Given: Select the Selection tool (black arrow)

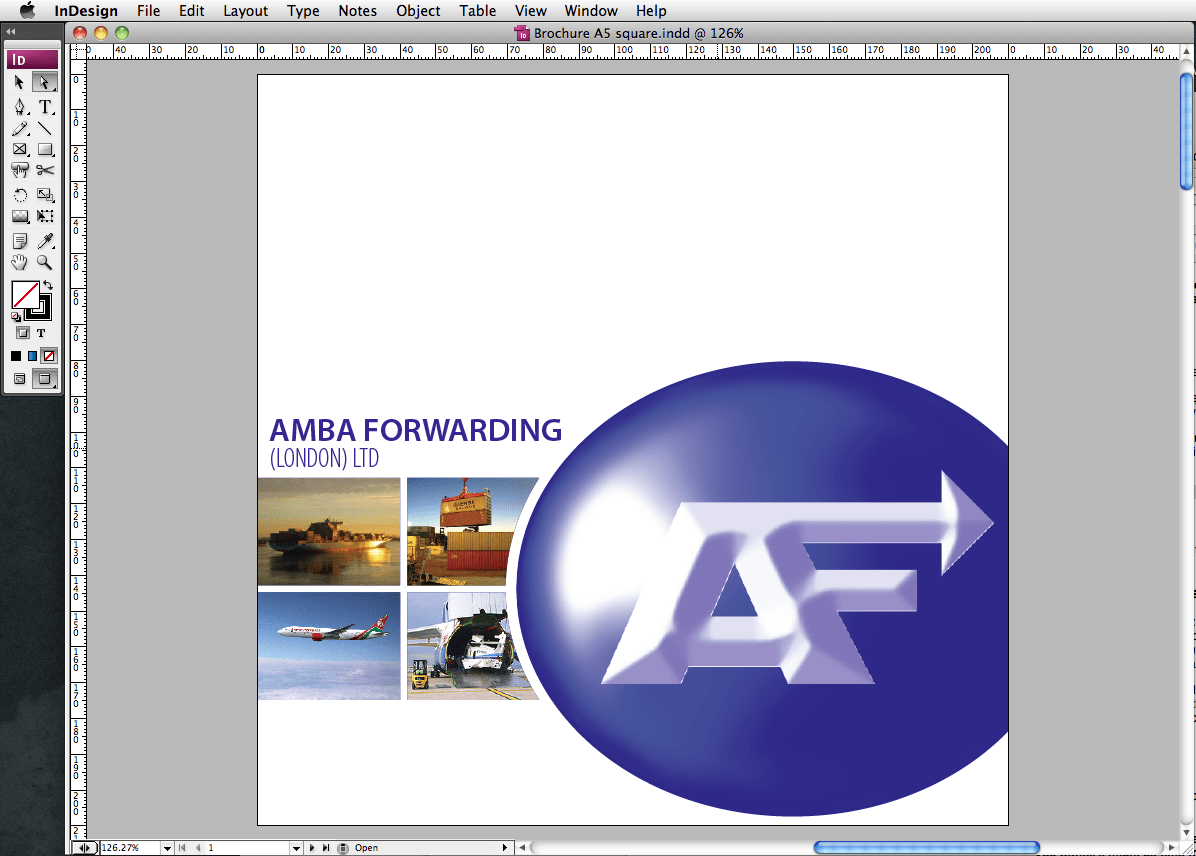Looking at the screenshot, I should coord(20,82).
